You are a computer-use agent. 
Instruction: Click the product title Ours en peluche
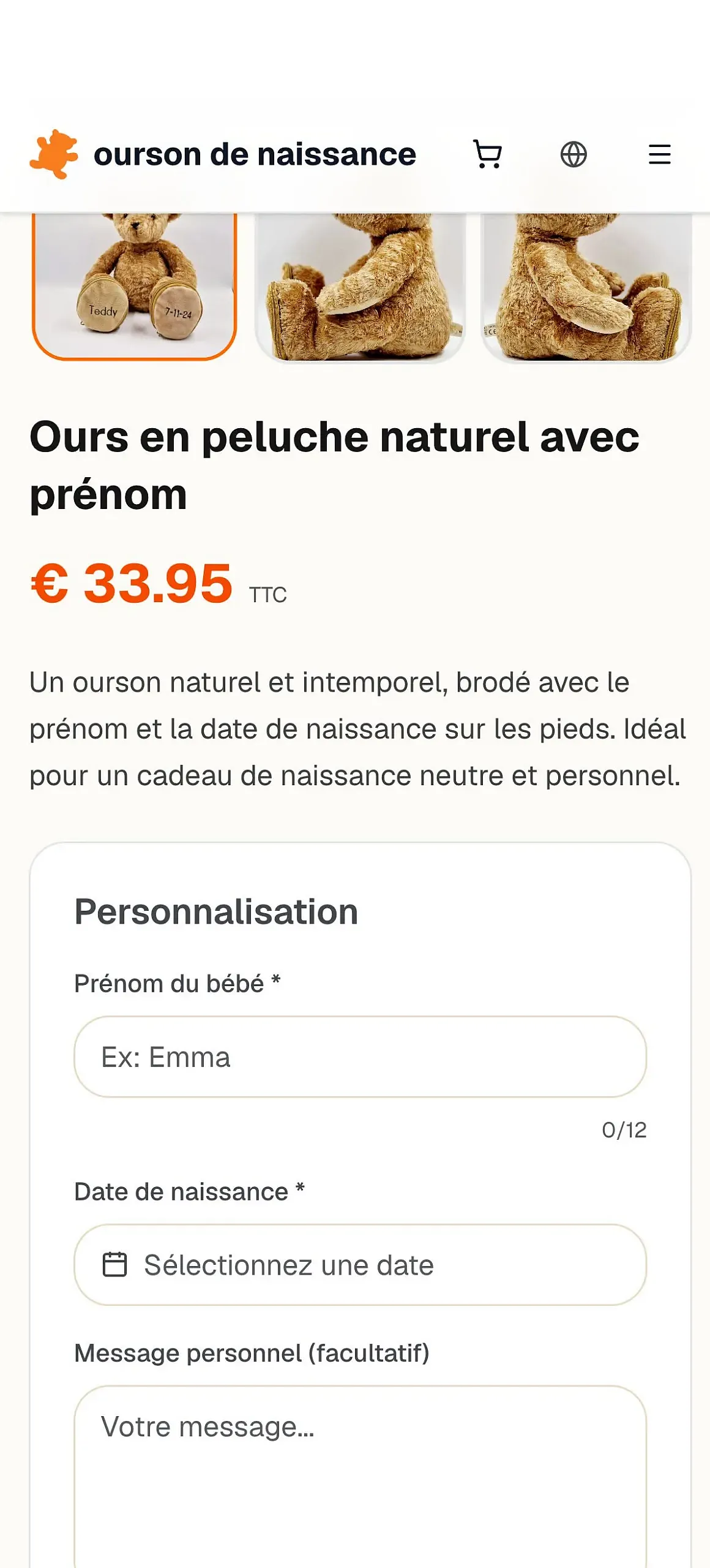coord(334,466)
